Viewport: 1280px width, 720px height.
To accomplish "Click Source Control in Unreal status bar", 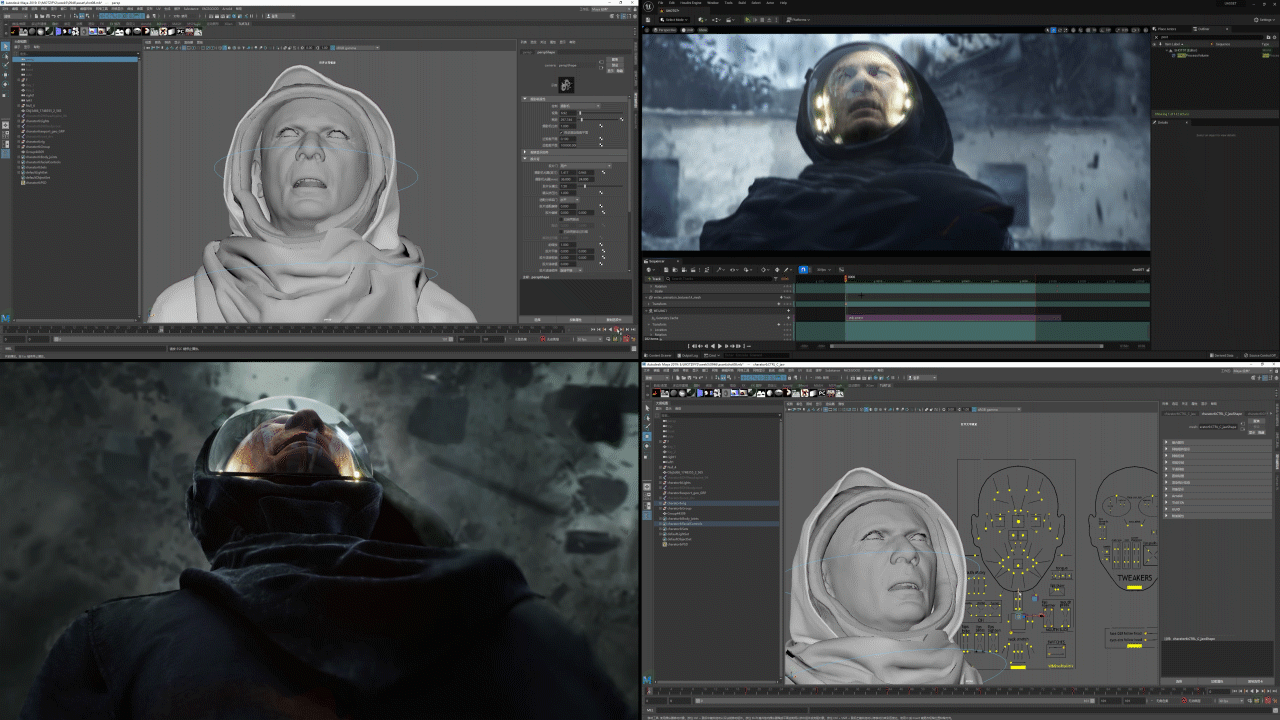I will (x=1260, y=355).
